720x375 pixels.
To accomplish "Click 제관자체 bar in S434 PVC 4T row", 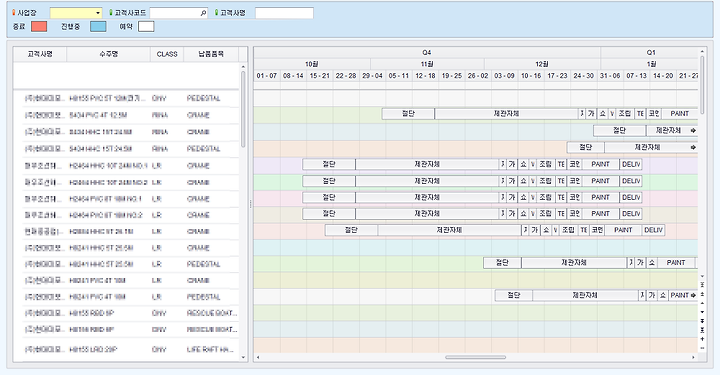I will [506, 113].
